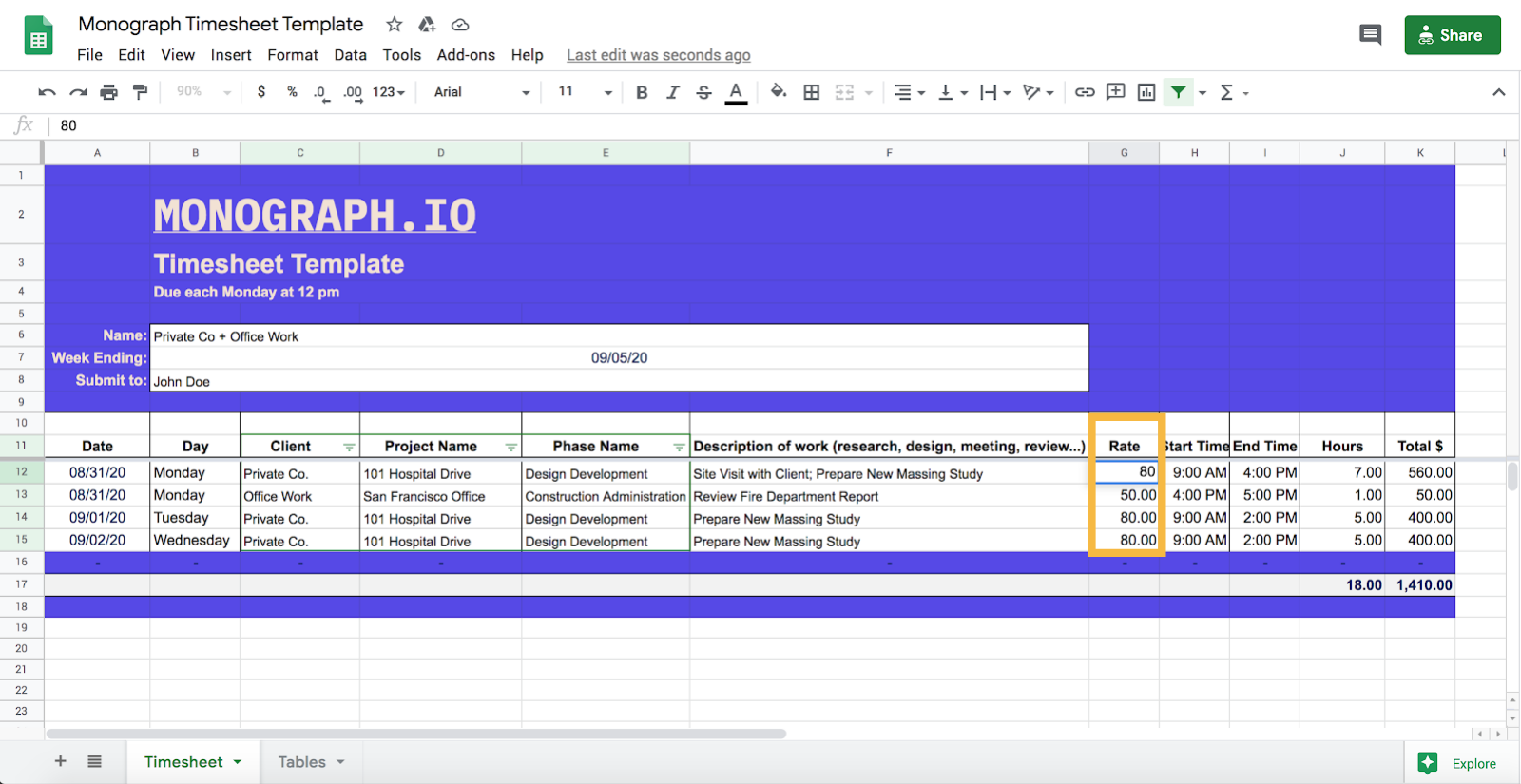The height and width of the screenshot is (784, 1521).
Task: Open text wrapping dropdown
Action: coord(995,92)
